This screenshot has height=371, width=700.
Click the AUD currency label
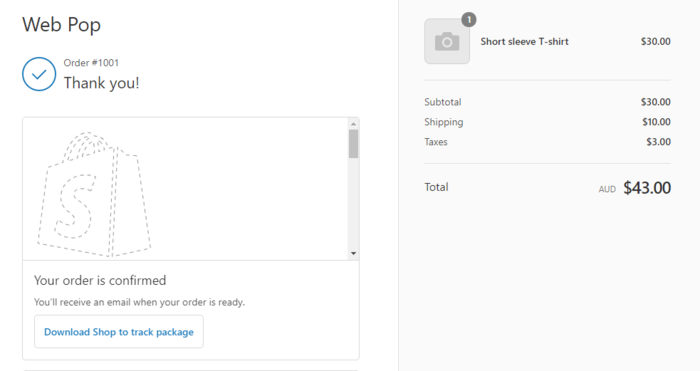(607, 189)
